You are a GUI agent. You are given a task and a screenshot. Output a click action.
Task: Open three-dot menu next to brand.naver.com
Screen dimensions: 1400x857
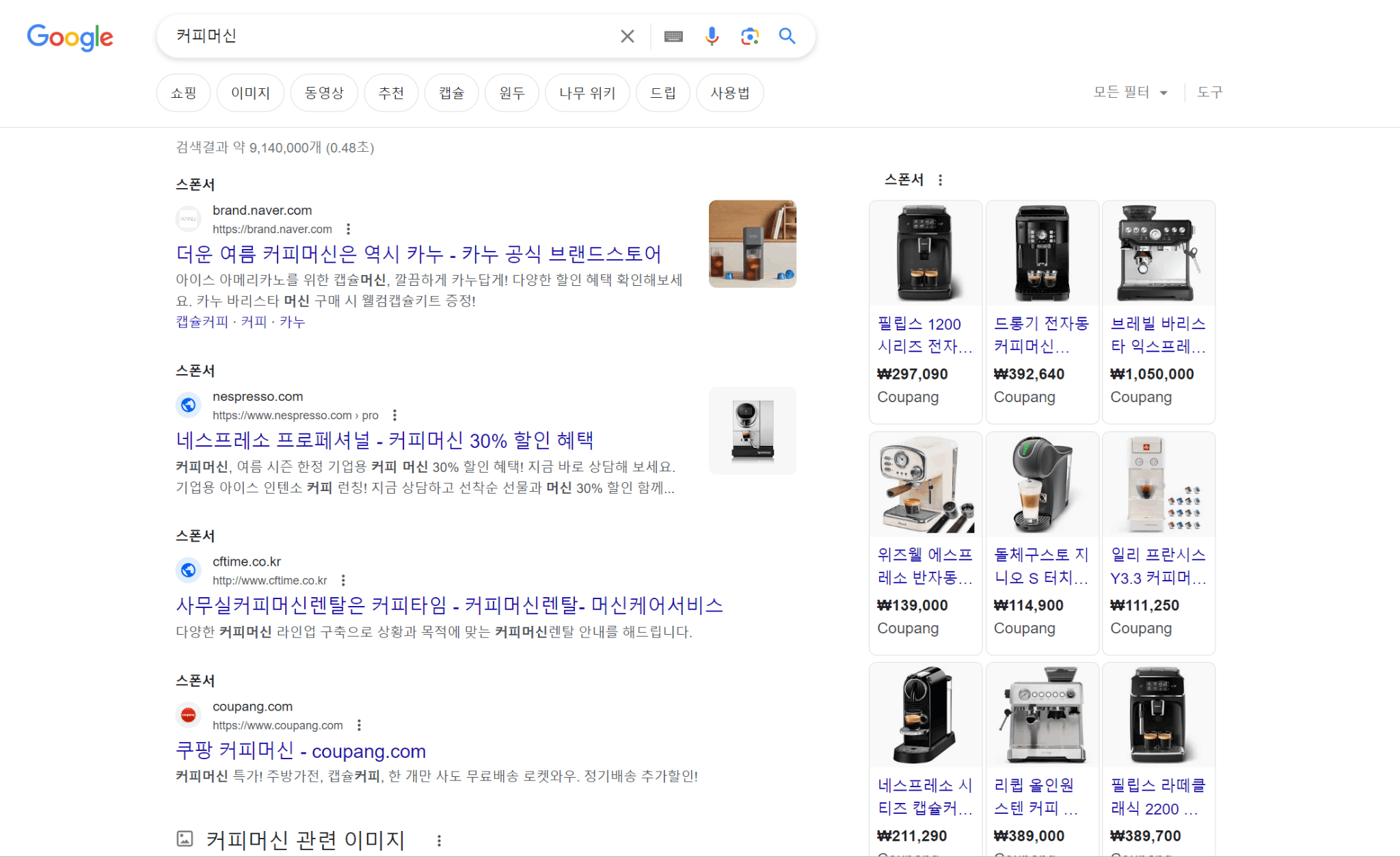pos(349,229)
